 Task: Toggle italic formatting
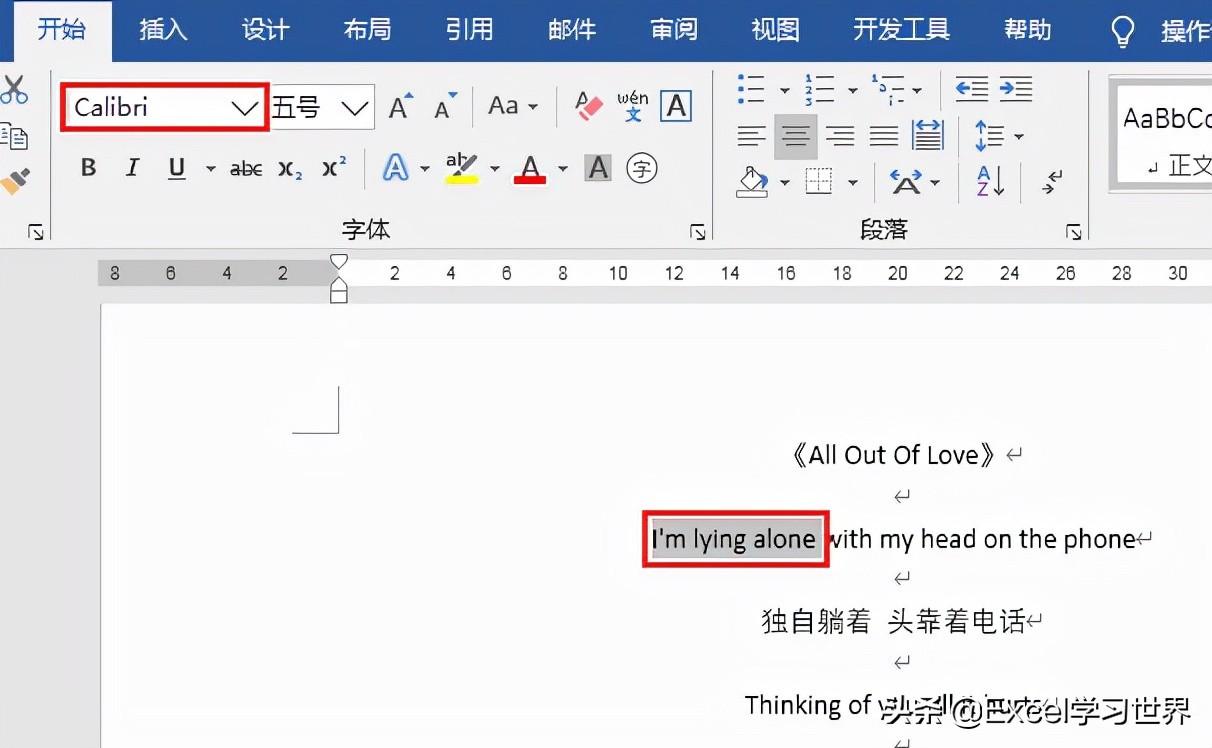(x=132, y=168)
